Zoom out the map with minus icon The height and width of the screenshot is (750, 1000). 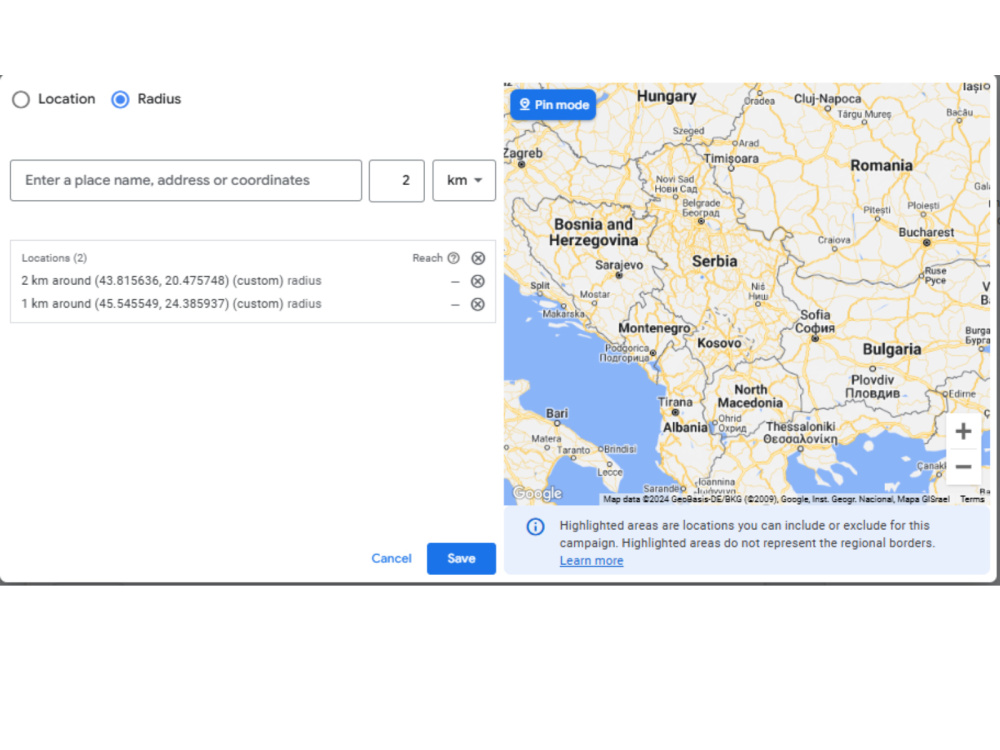pos(963,467)
